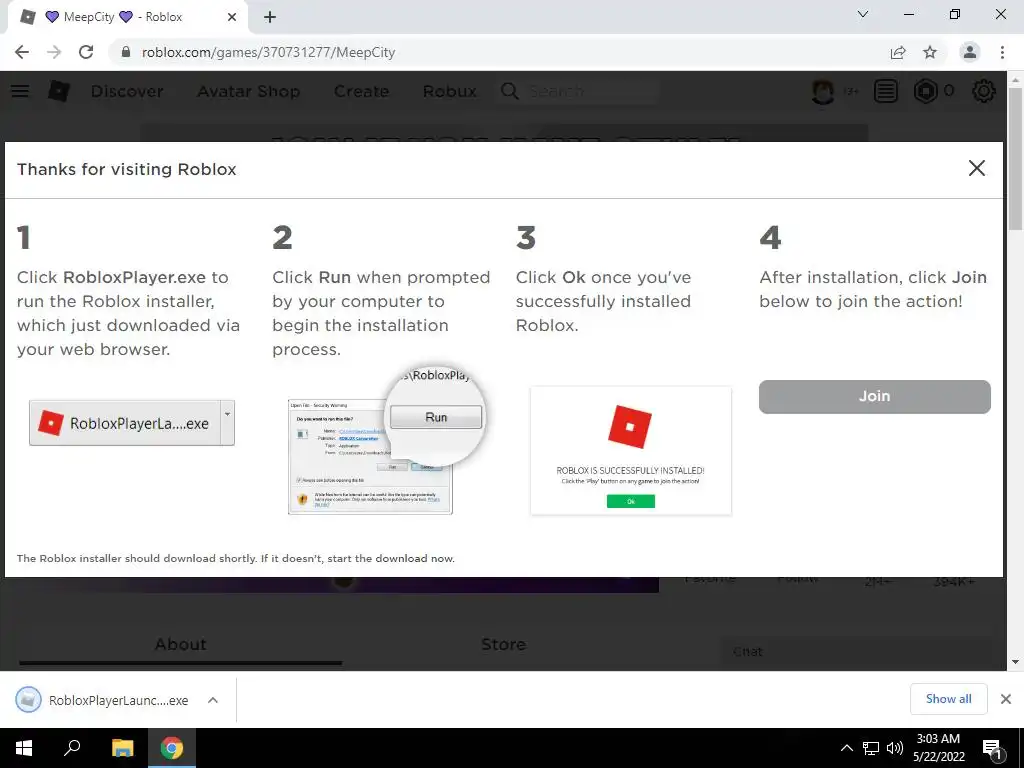Click the address bar URL
The height and width of the screenshot is (768, 1024).
268,52
